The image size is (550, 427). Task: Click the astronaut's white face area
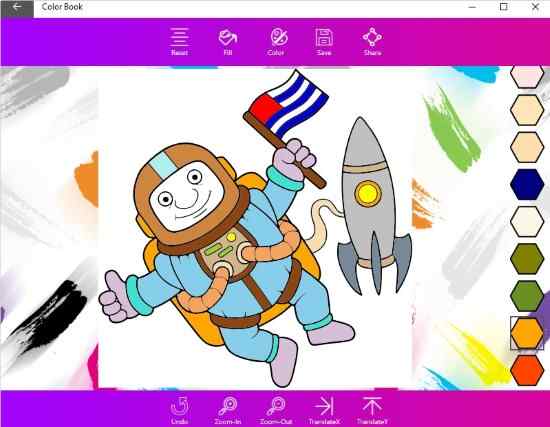tap(186, 196)
